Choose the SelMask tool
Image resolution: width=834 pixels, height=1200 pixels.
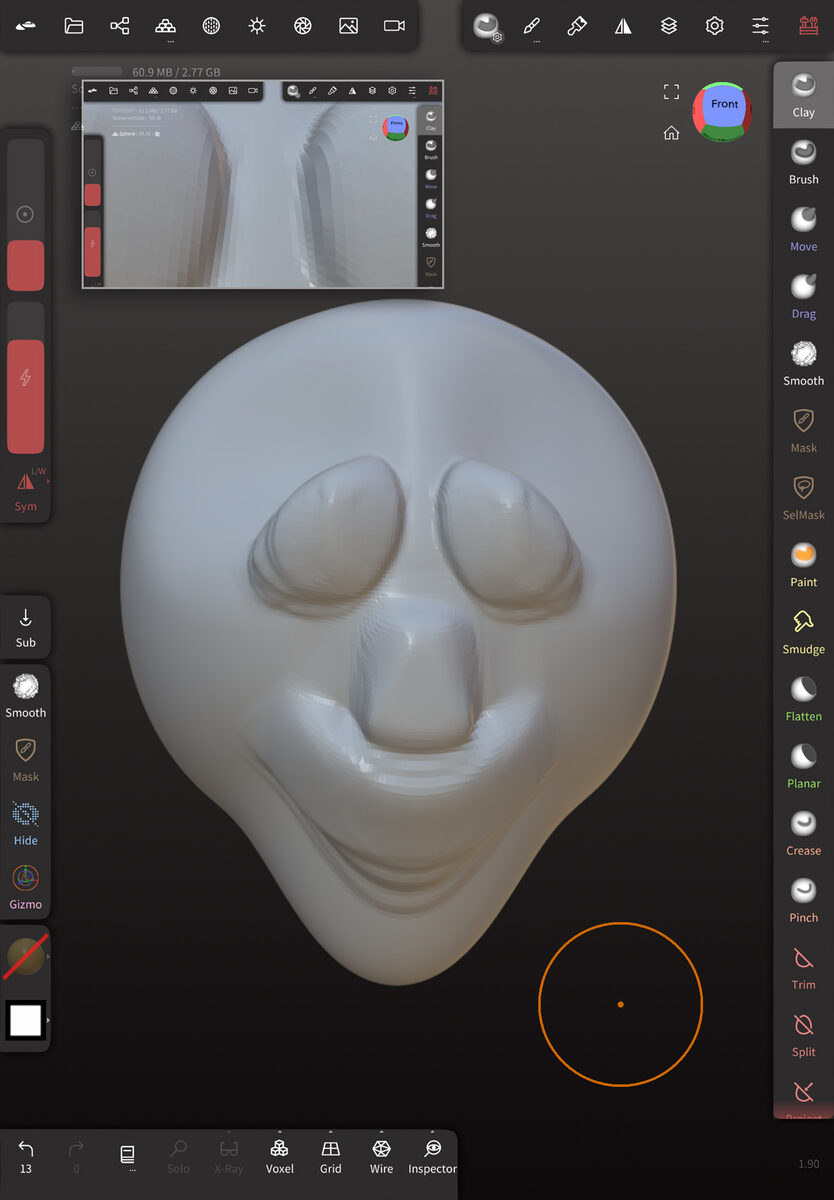pyautogui.click(x=803, y=497)
